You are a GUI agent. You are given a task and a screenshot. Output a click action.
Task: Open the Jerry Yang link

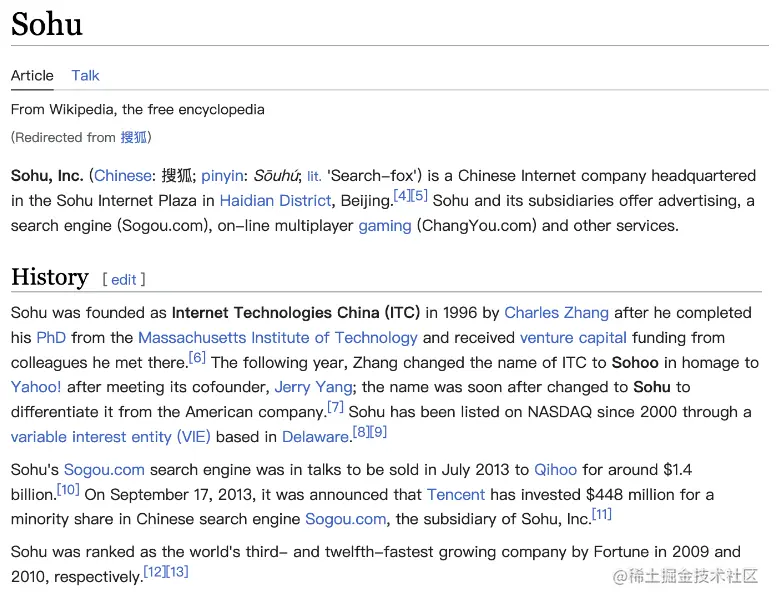(313, 387)
